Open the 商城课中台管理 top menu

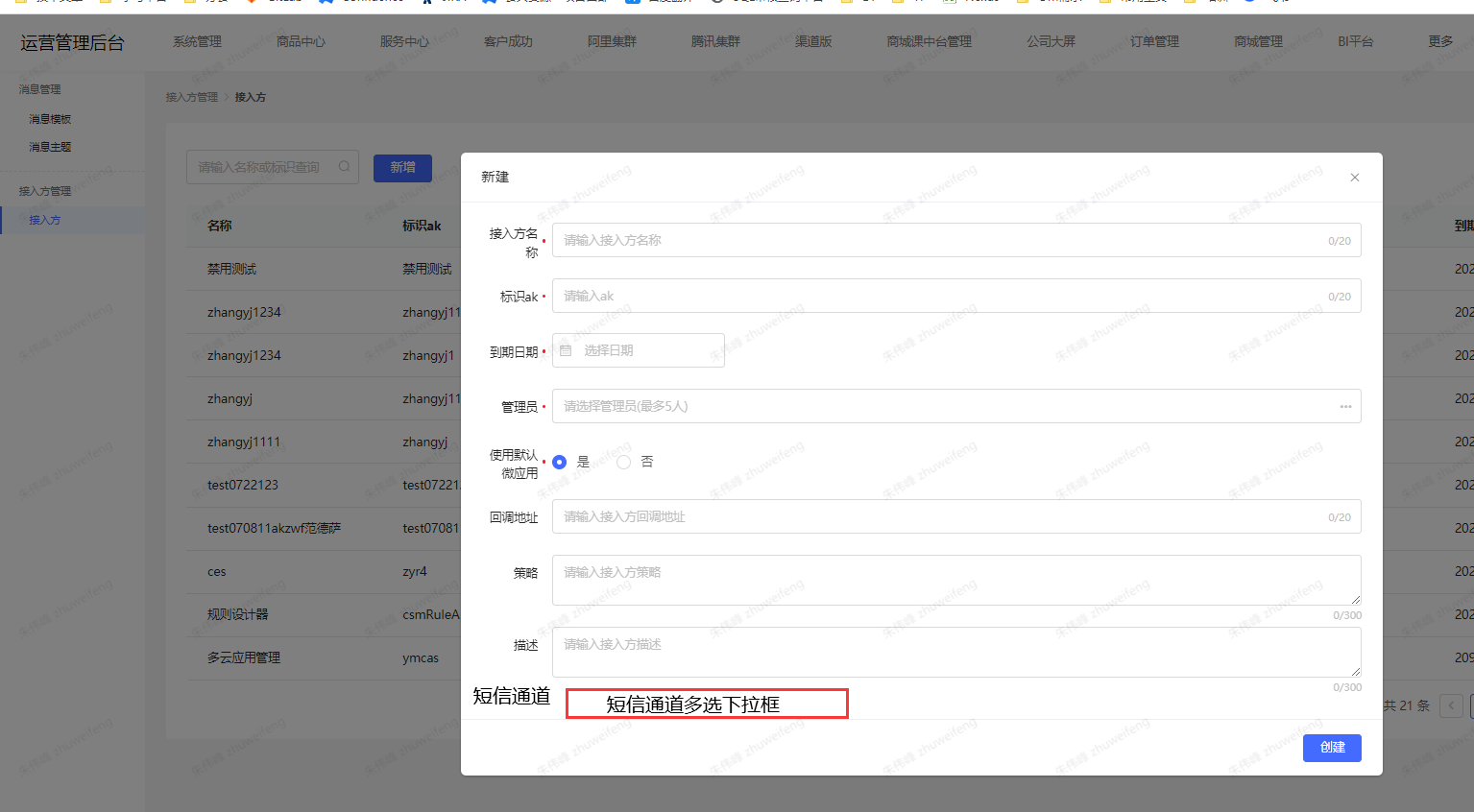[929, 41]
